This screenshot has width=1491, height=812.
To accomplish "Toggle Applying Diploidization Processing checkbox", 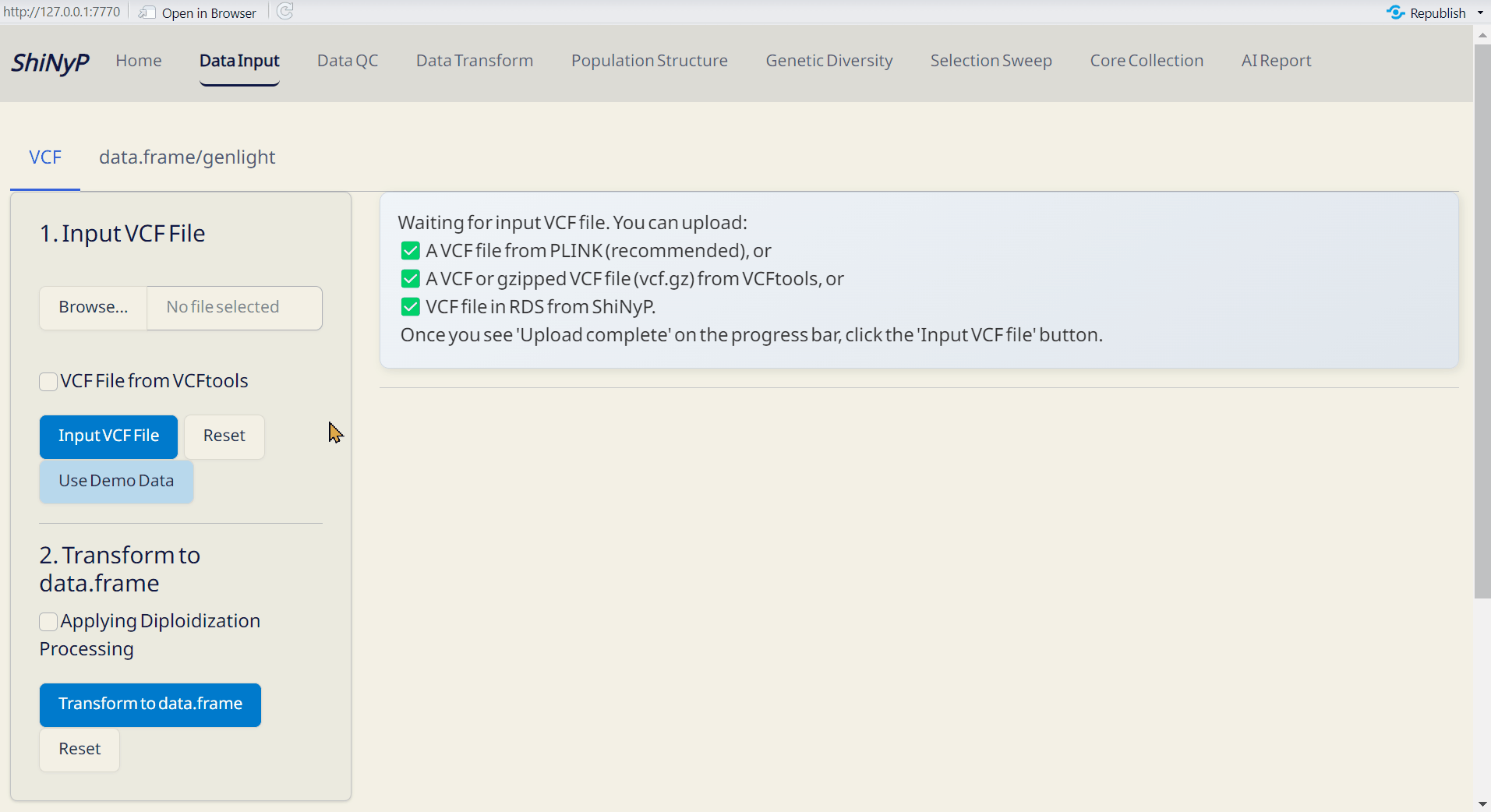I will coord(48,621).
